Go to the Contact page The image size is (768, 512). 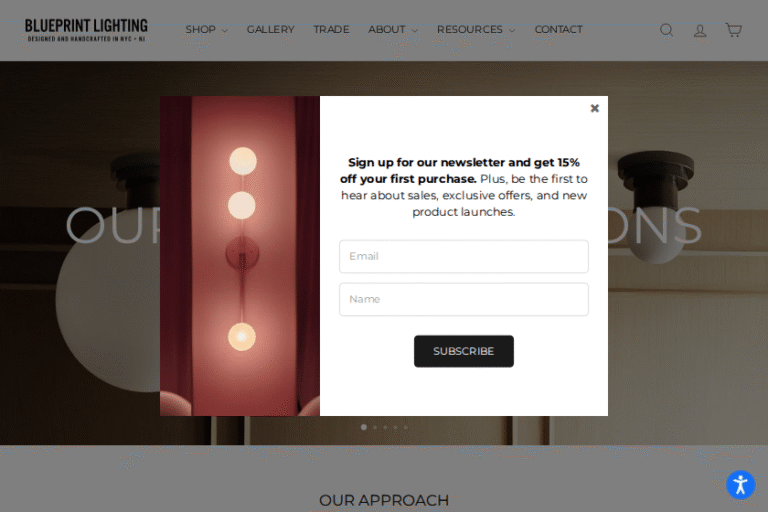558,29
